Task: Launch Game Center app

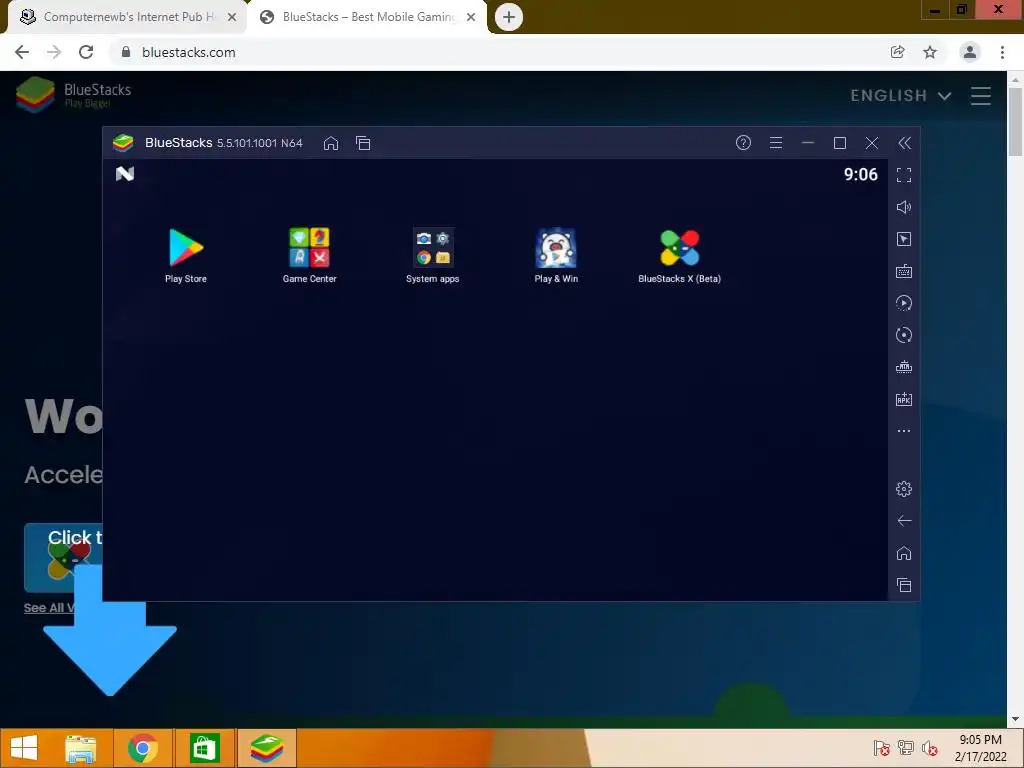Action: [310, 255]
